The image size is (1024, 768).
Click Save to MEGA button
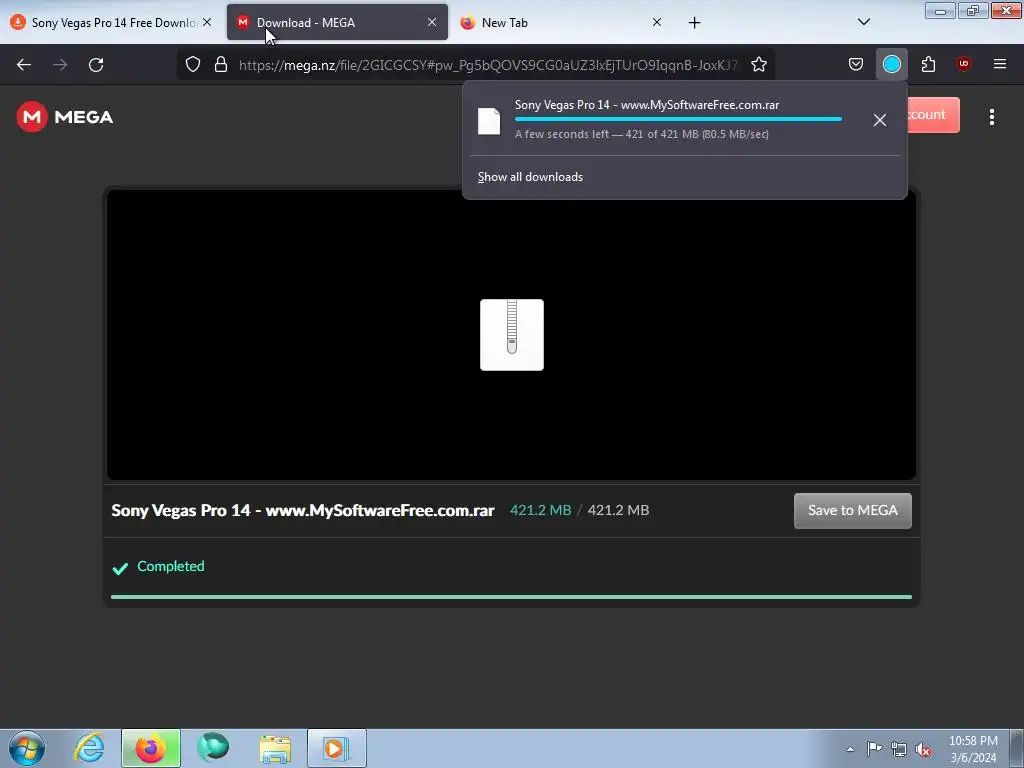pos(852,511)
